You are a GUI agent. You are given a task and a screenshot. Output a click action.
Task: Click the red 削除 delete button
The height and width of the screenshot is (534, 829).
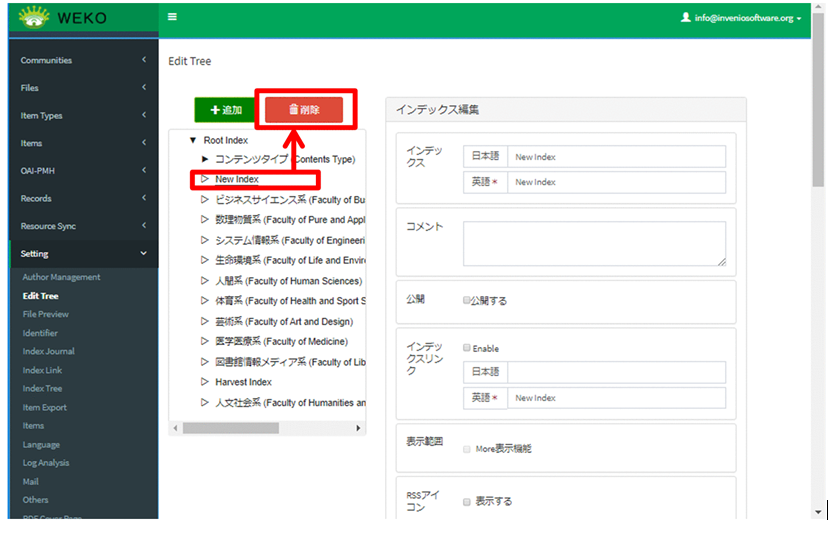tap(304, 110)
